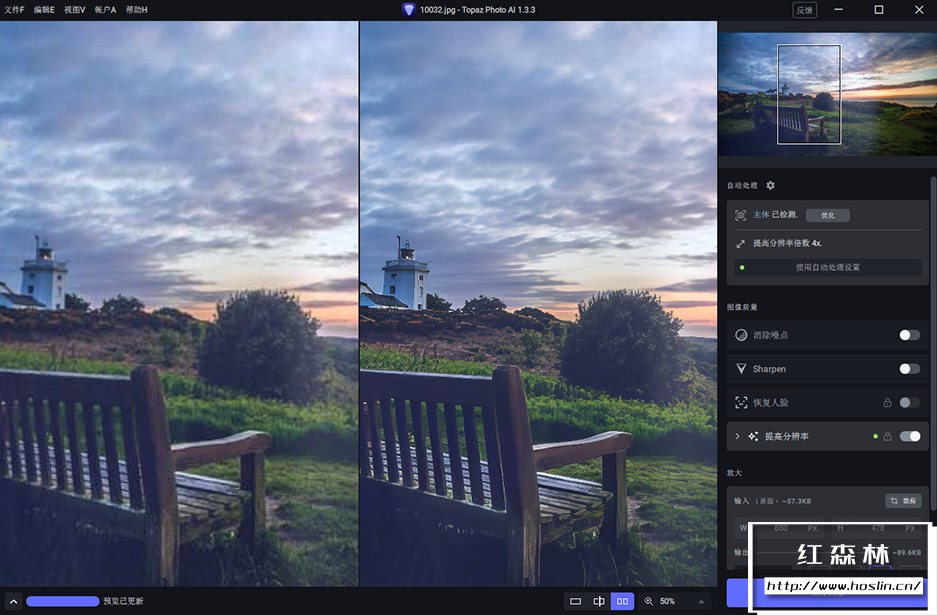Click the 恢复人脸 face icon

pyautogui.click(x=741, y=402)
